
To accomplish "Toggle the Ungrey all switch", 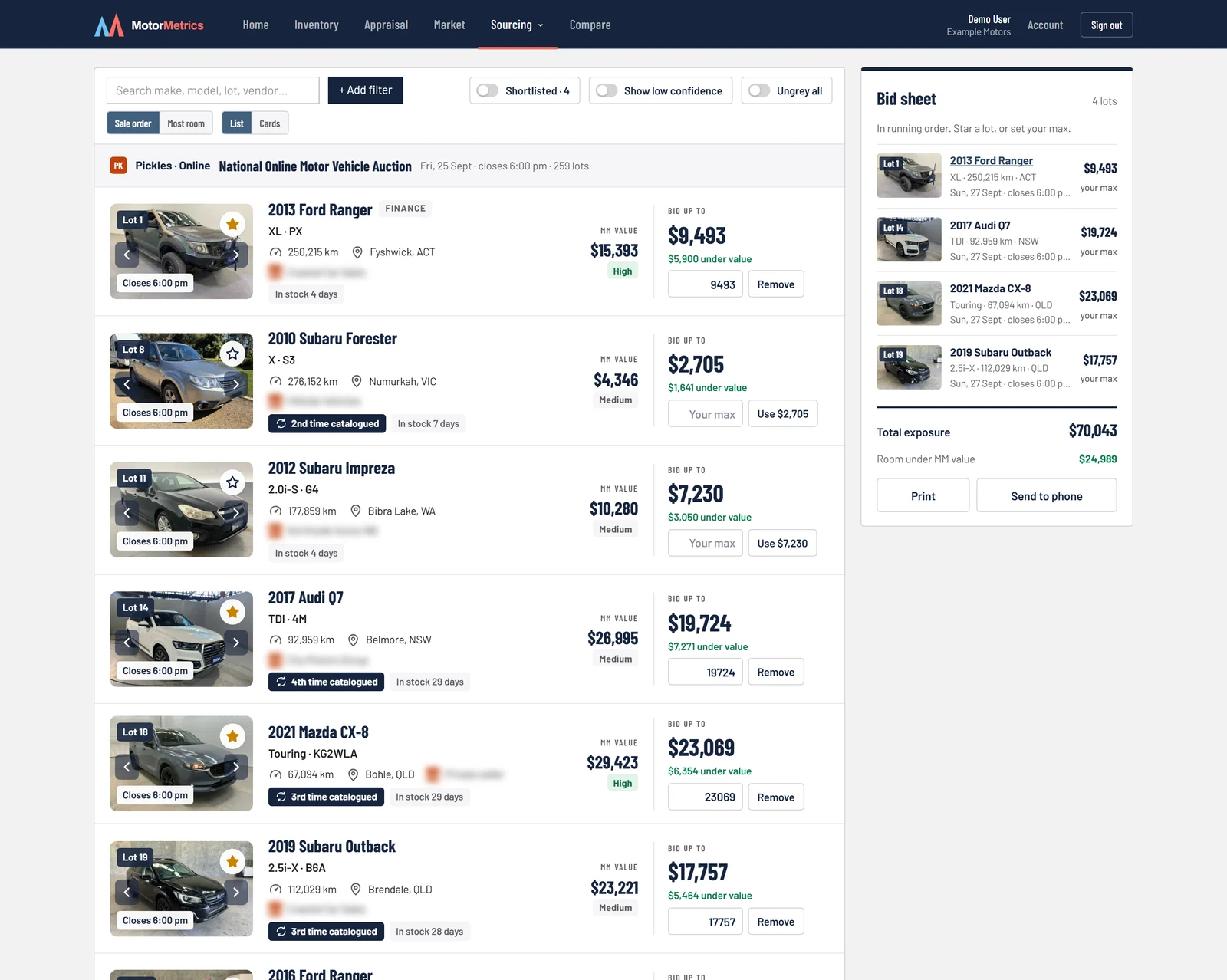I will [x=759, y=90].
